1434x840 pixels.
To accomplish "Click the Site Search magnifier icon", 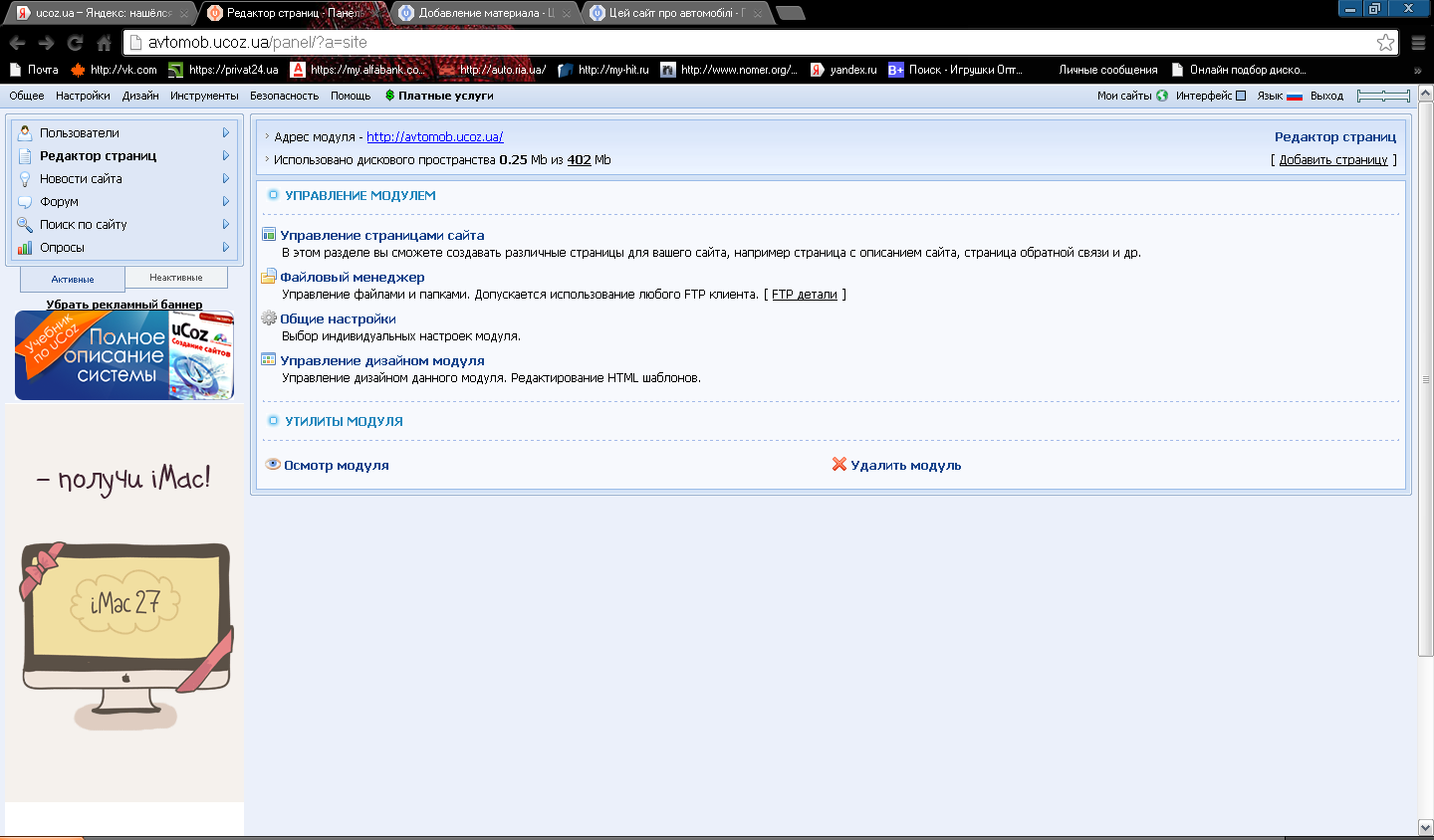I will tap(25, 225).
